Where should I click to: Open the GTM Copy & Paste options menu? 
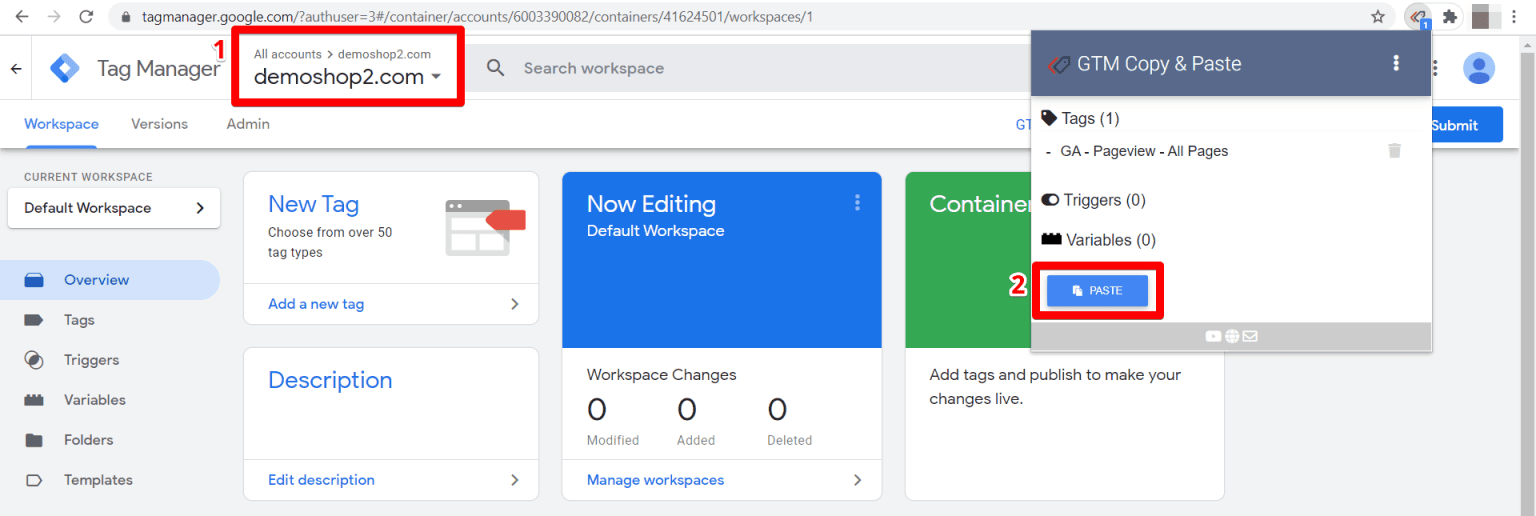[x=1396, y=64]
